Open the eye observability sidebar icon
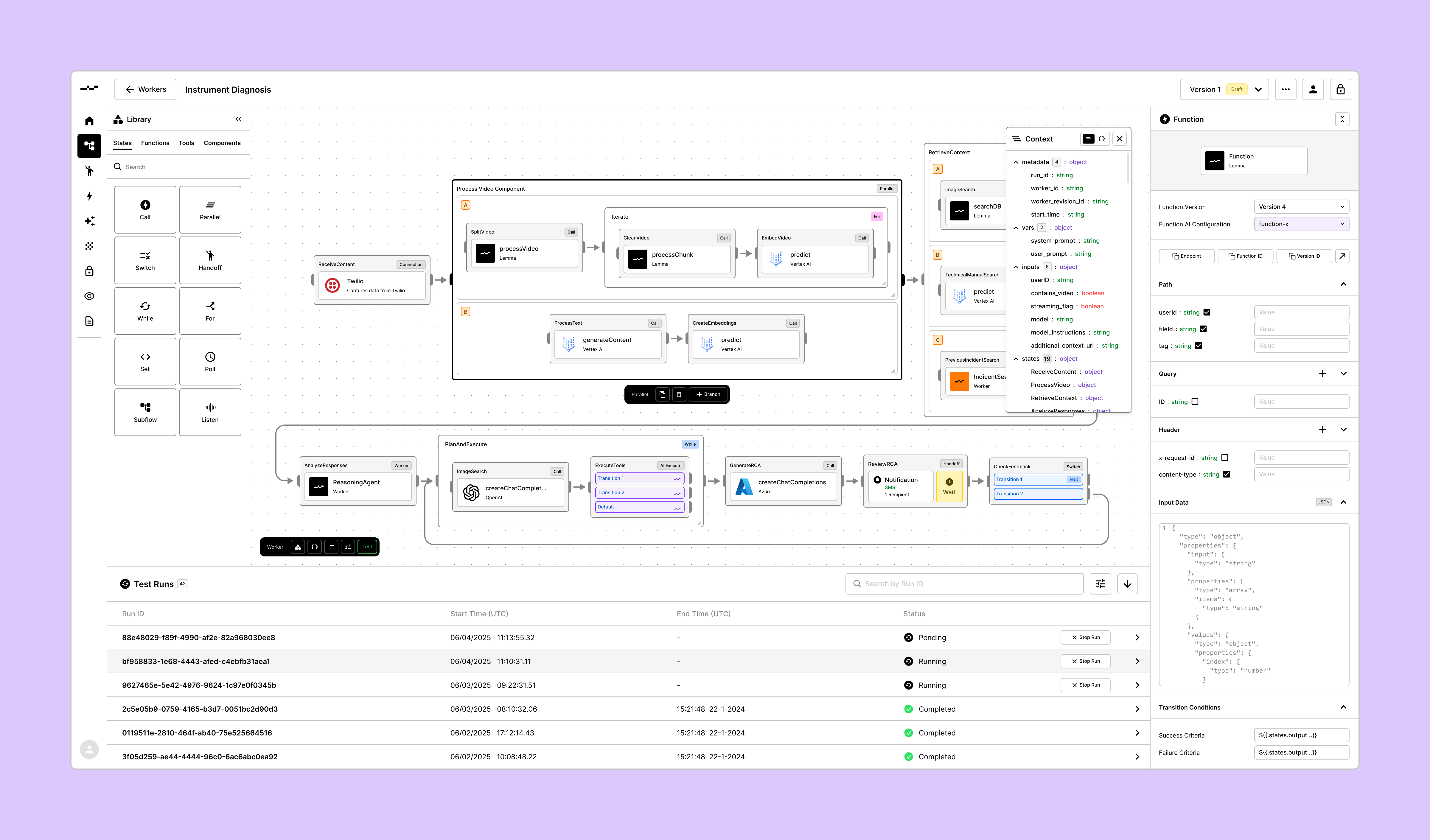 coord(89,296)
